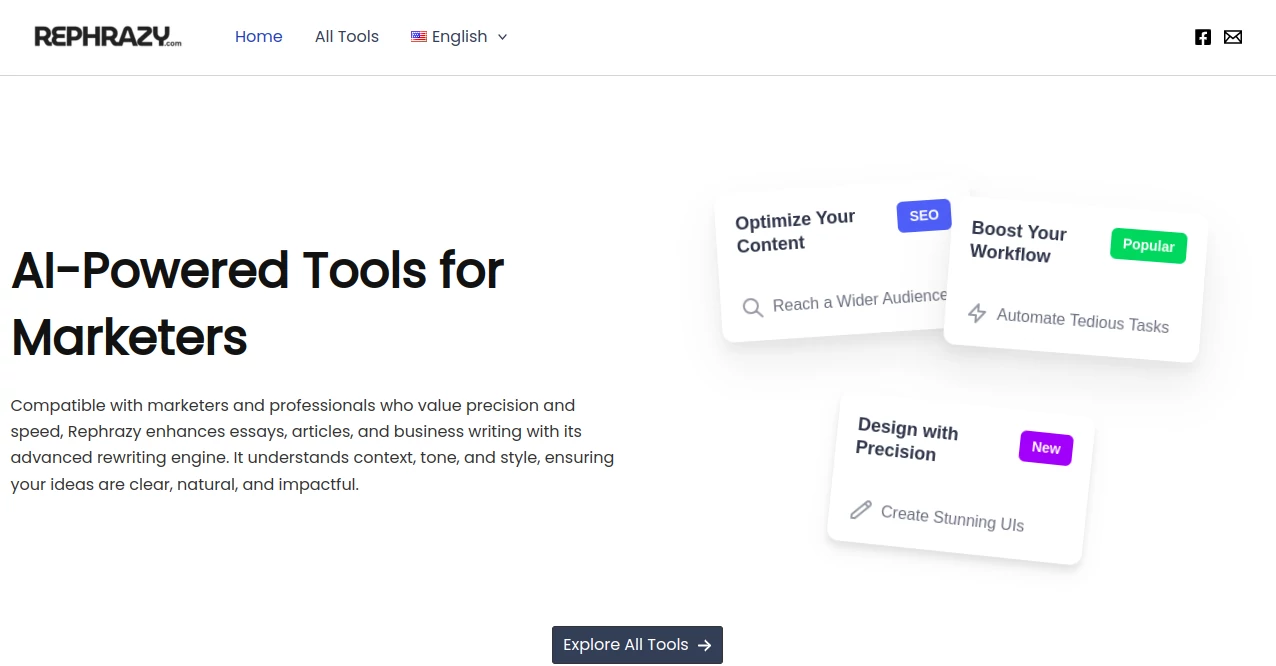1276x666 pixels.
Task: Select the SEO badge on Optimize Your Content
Action: 923,215
